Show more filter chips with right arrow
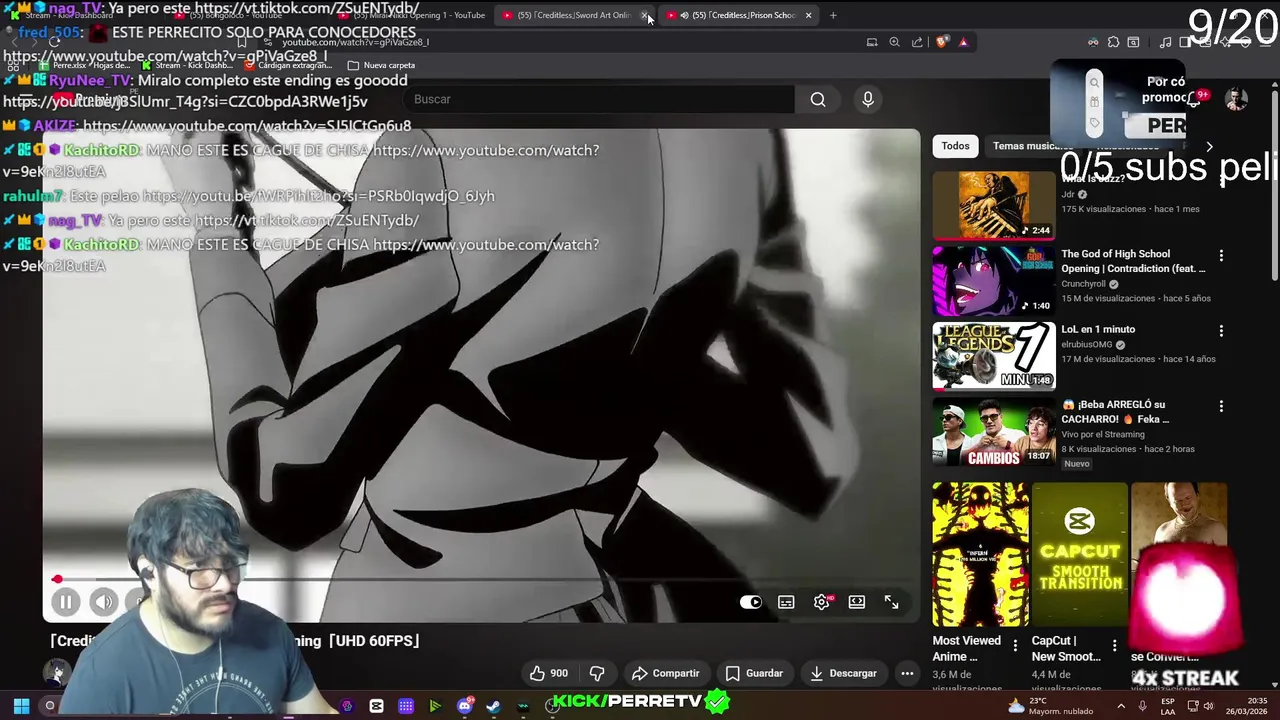This screenshot has height=720, width=1280. 1209,146
